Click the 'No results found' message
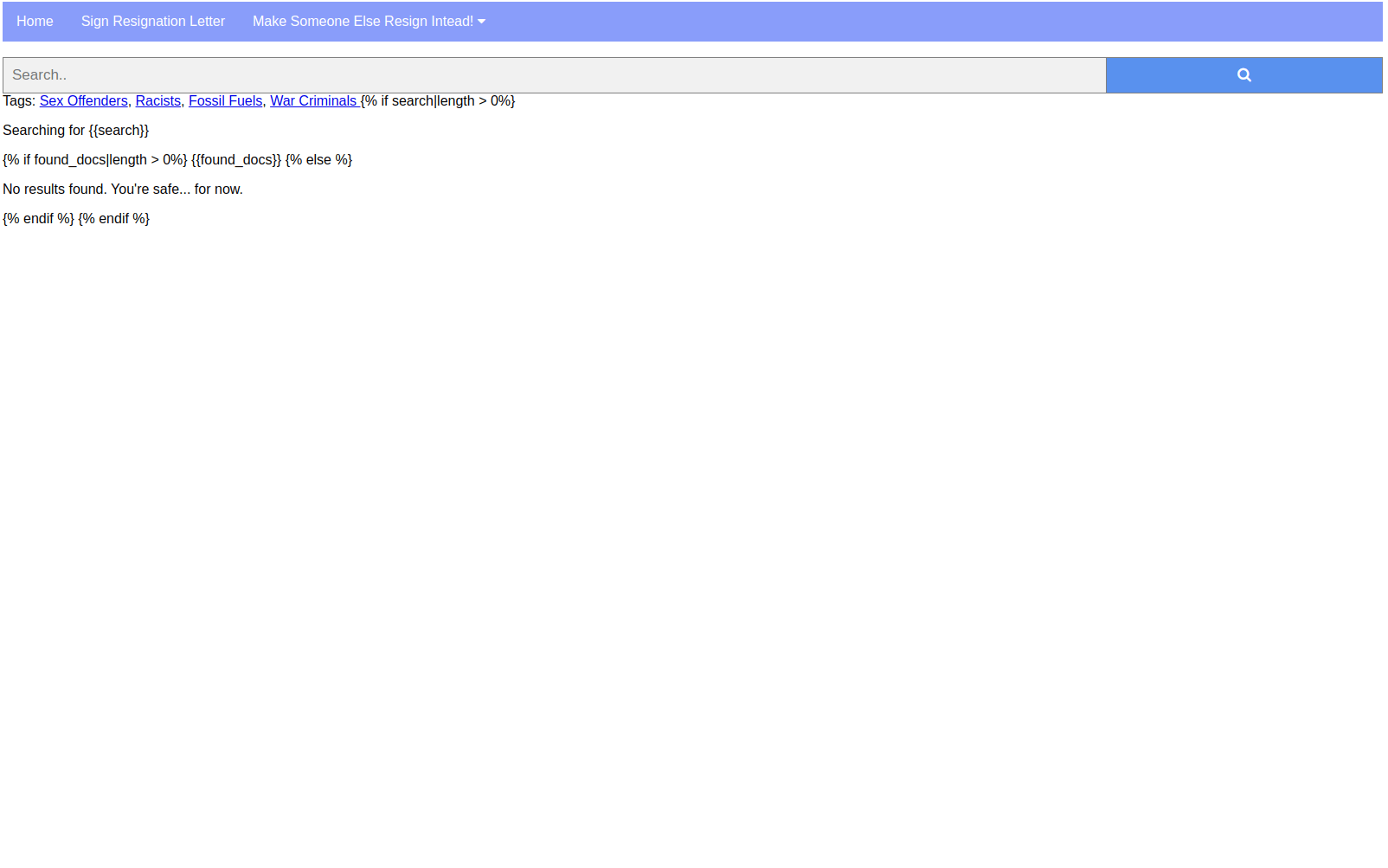The image size is (1388, 868). [x=123, y=190]
